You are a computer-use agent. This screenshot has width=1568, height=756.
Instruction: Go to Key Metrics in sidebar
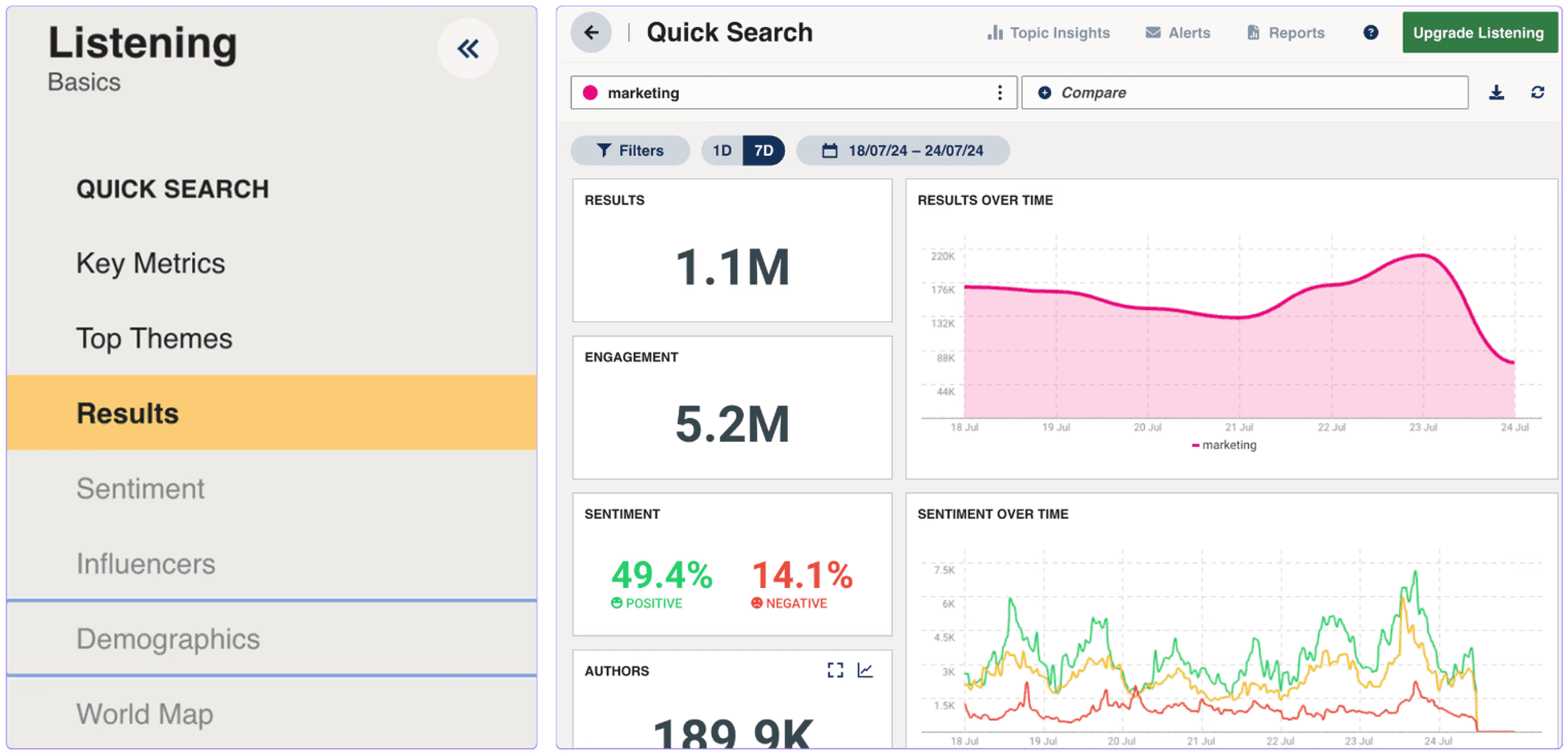150,264
